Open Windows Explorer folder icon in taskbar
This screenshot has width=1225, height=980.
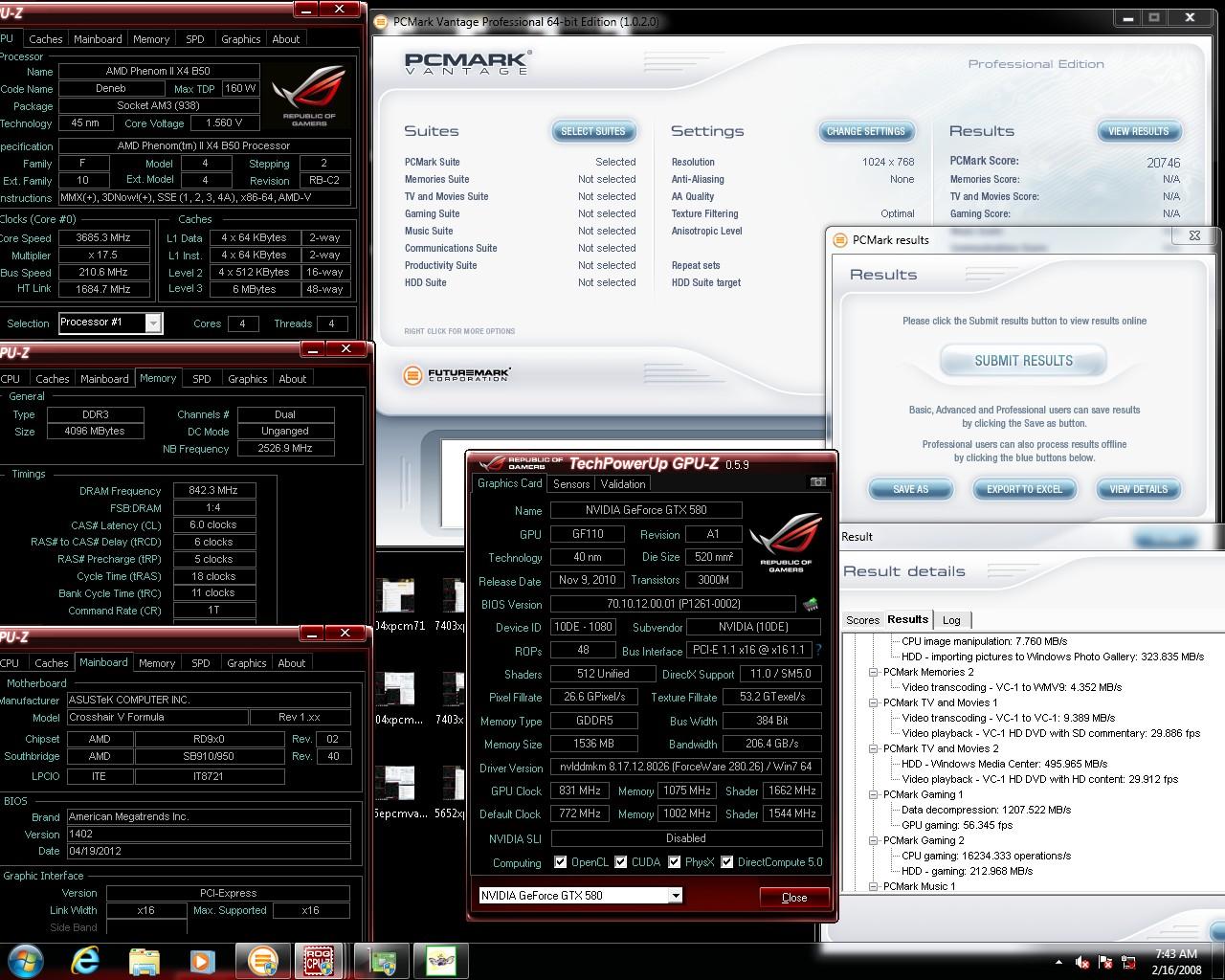tap(145, 961)
